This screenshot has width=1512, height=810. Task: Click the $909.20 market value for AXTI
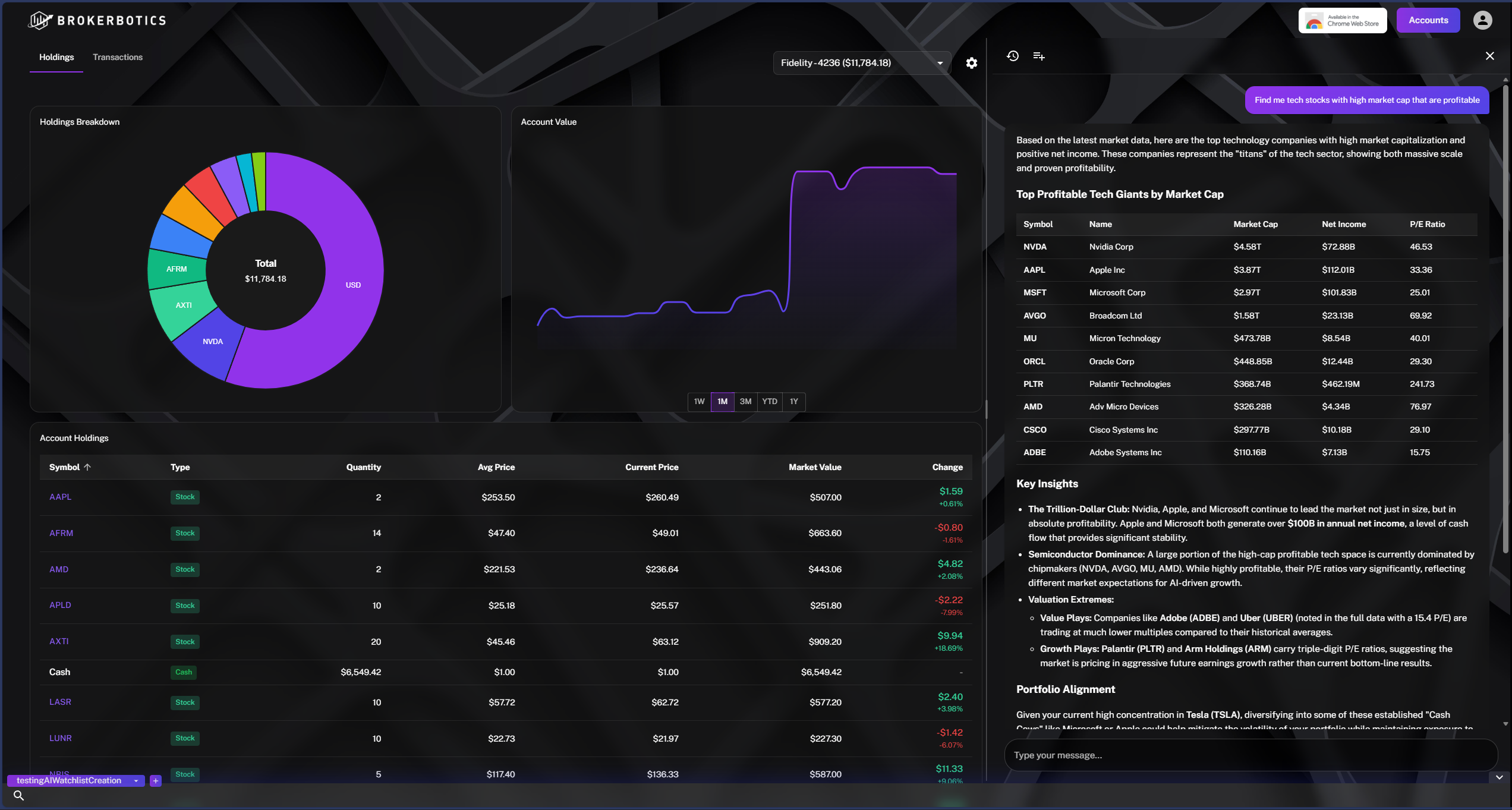click(x=825, y=642)
